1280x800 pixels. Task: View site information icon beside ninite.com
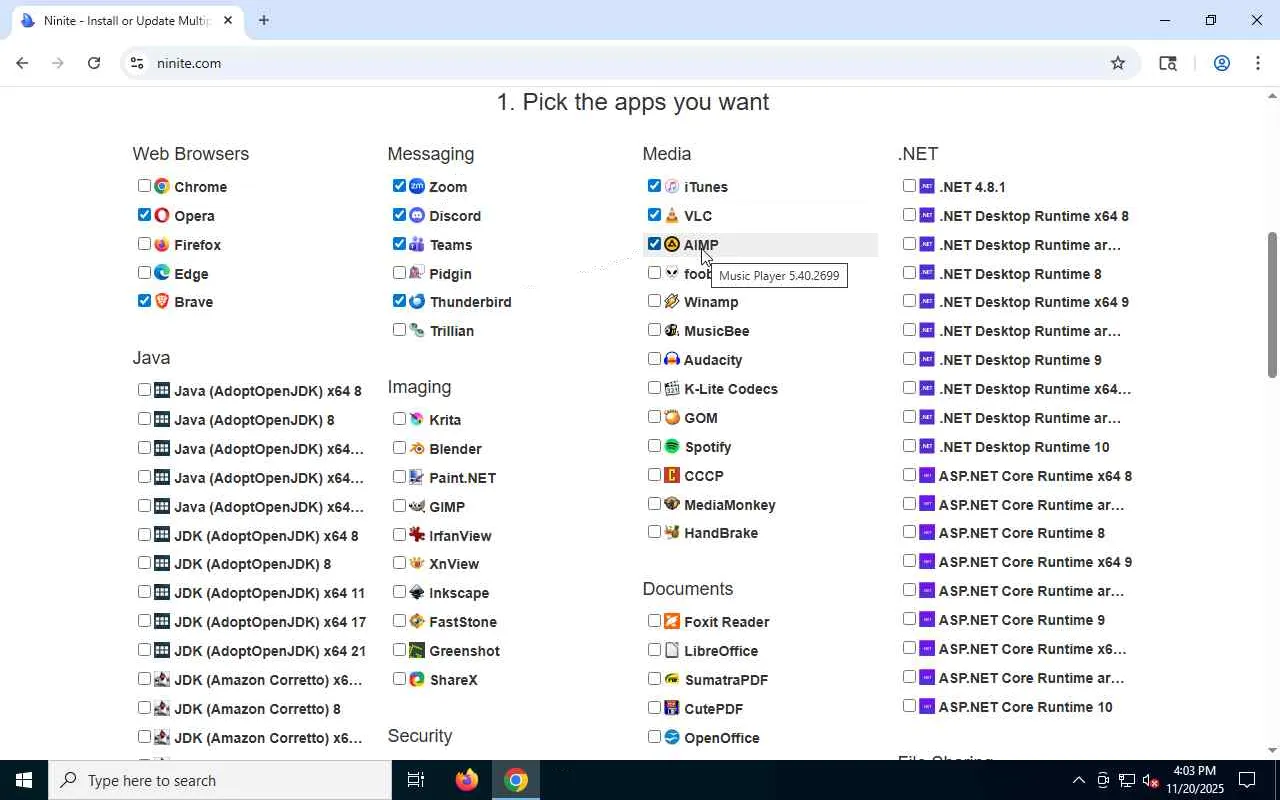(x=137, y=63)
